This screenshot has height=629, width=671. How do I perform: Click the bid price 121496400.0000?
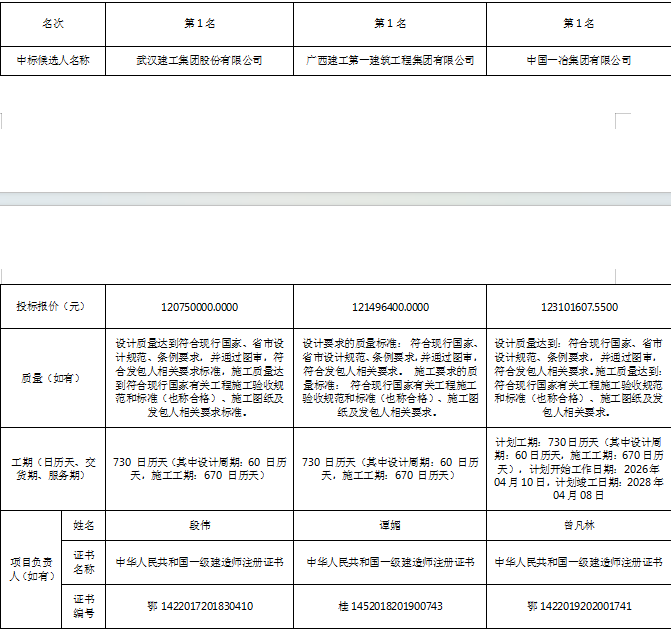point(390,307)
